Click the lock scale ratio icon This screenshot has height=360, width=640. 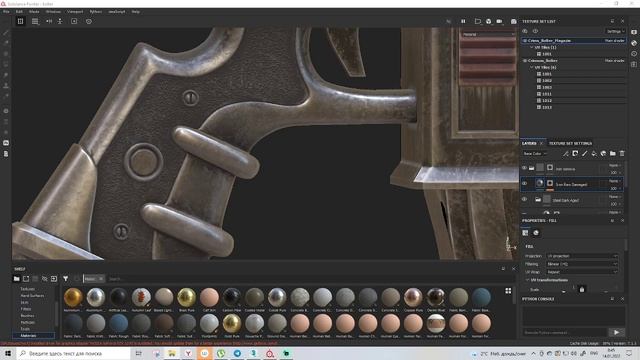pyautogui.click(x=582, y=289)
